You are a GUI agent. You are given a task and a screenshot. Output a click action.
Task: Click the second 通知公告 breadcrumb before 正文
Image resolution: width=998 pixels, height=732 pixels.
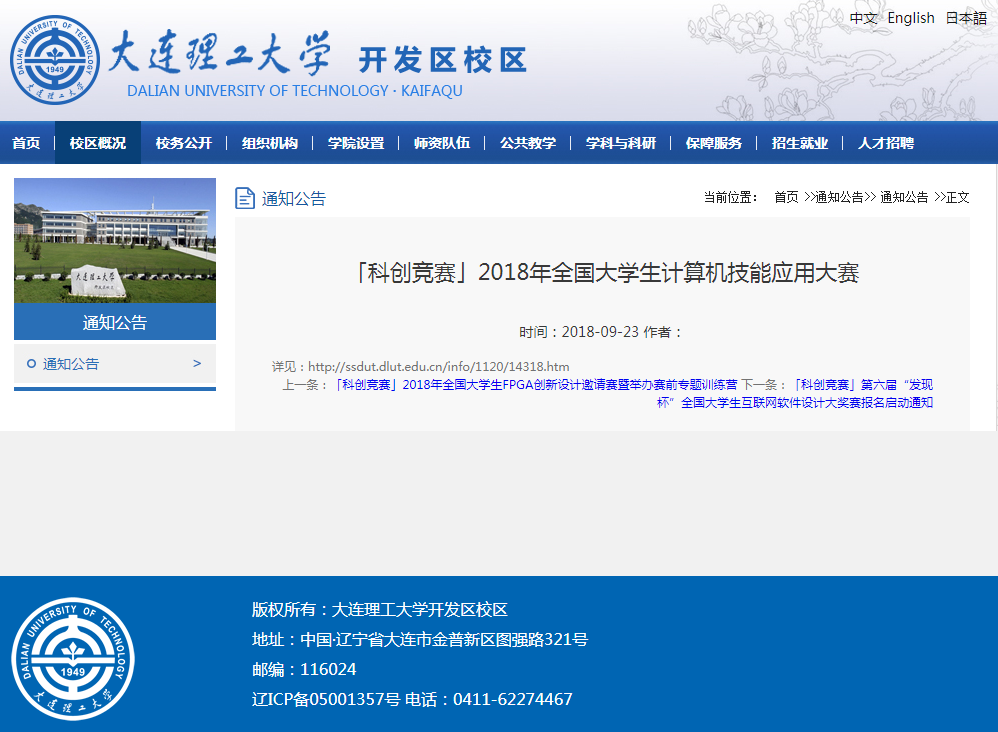tap(904, 197)
